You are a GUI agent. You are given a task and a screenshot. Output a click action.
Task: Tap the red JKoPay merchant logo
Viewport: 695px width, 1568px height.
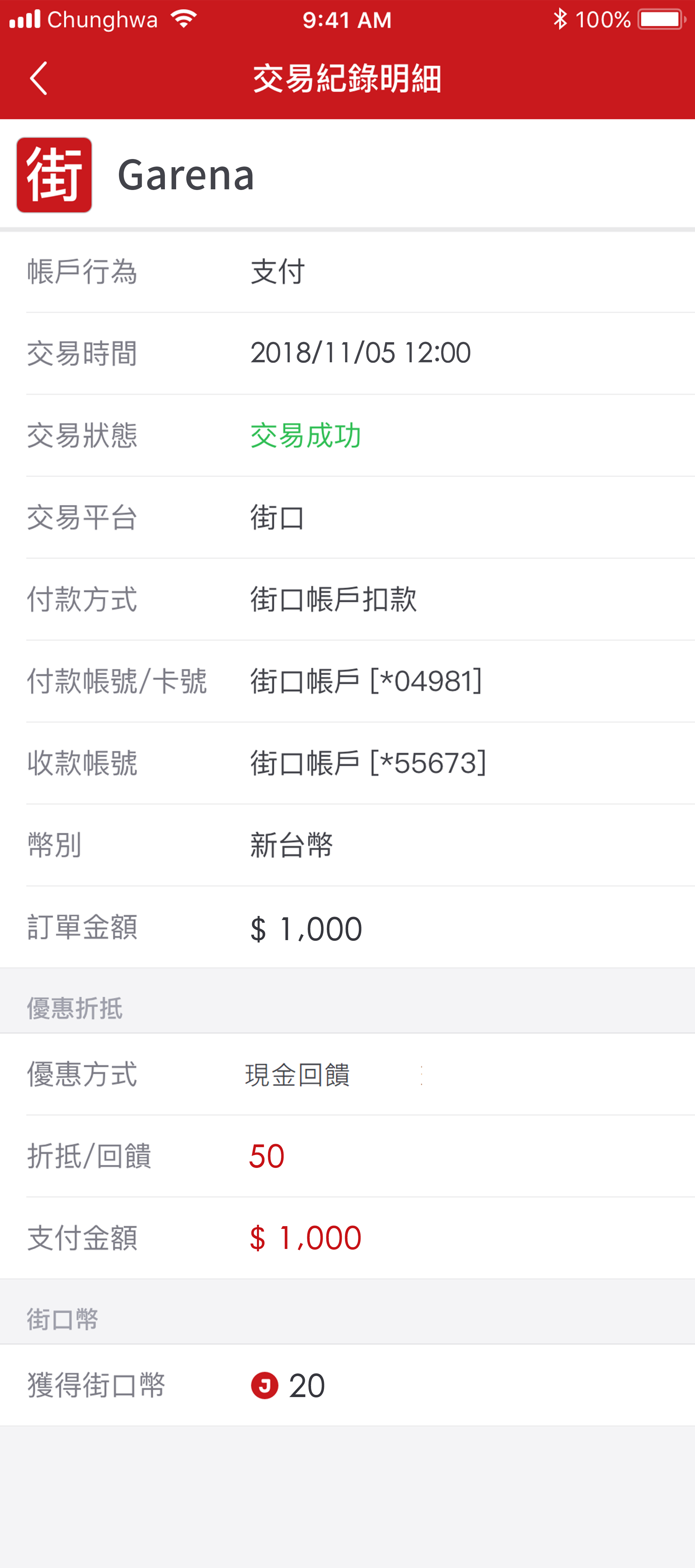(54, 175)
